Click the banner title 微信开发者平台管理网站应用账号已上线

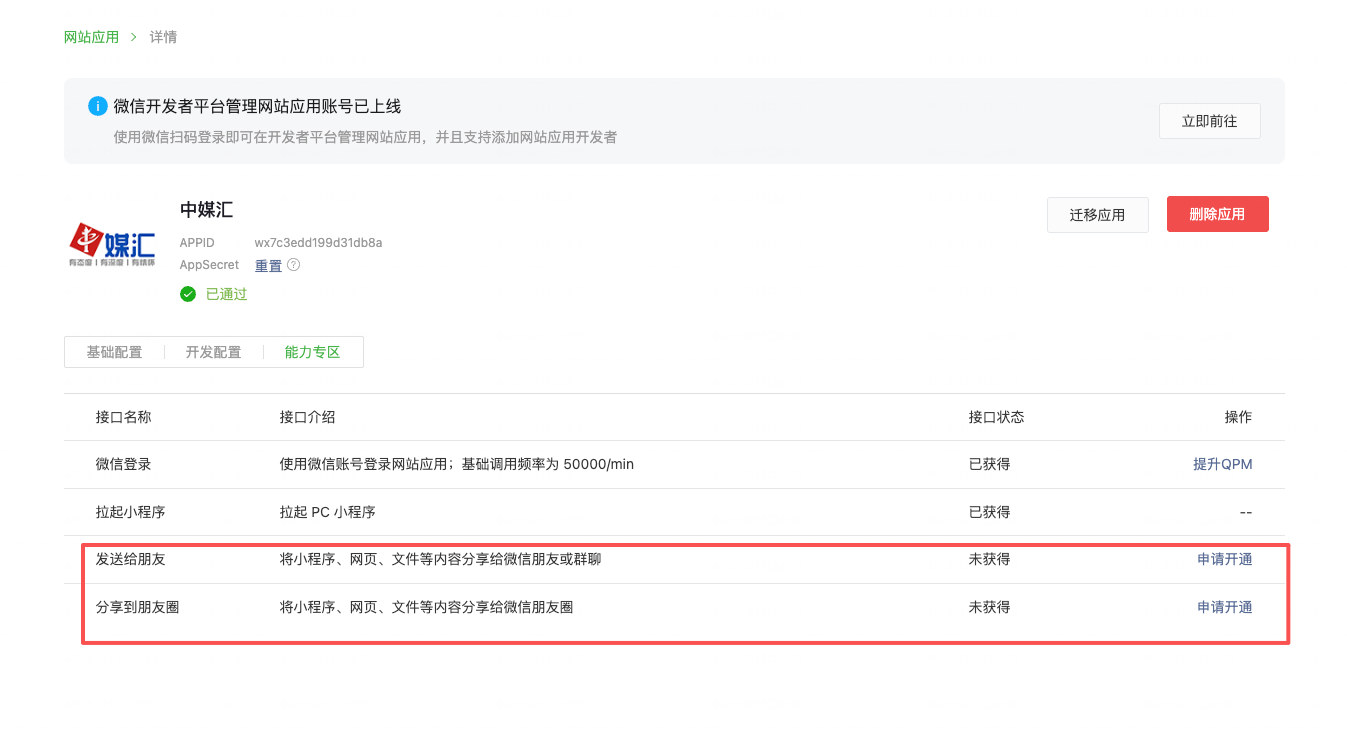[x=257, y=107]
